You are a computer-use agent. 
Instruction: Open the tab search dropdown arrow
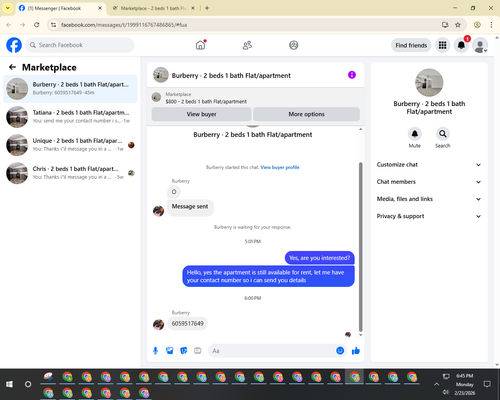(8, 8)
